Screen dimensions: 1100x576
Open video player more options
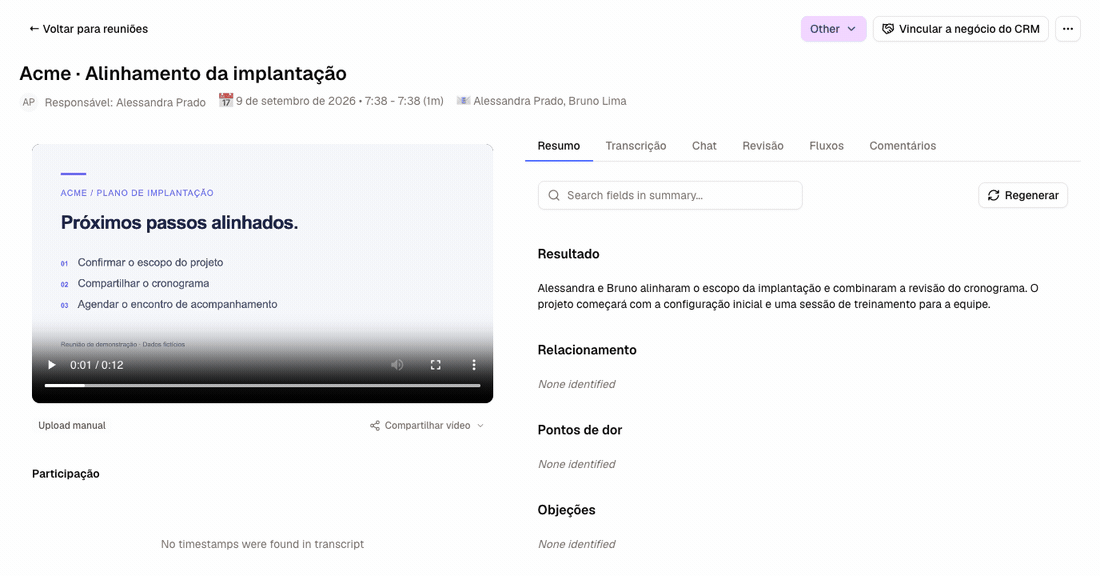pyautogui.click(x=474, y=365)
